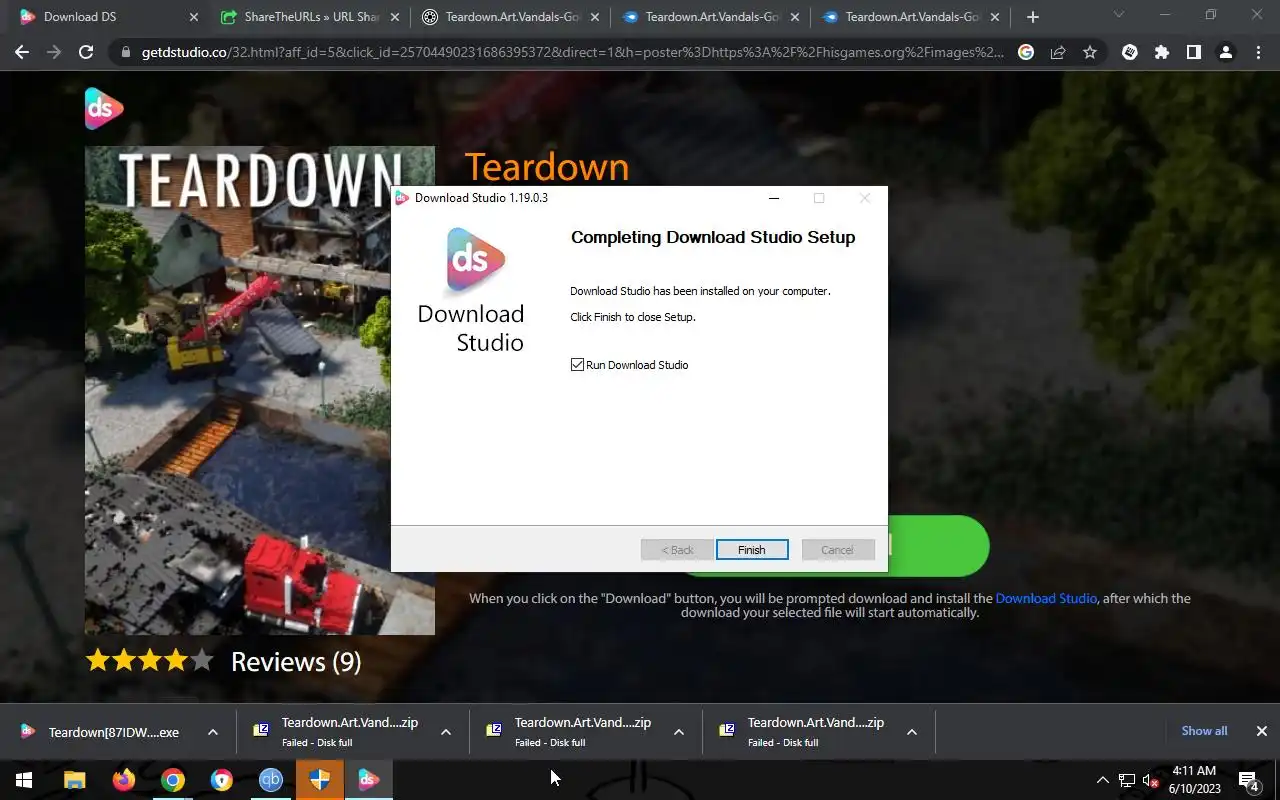Click the Teardown game cover image
The image size is (1280, 800).
point(237,390)
